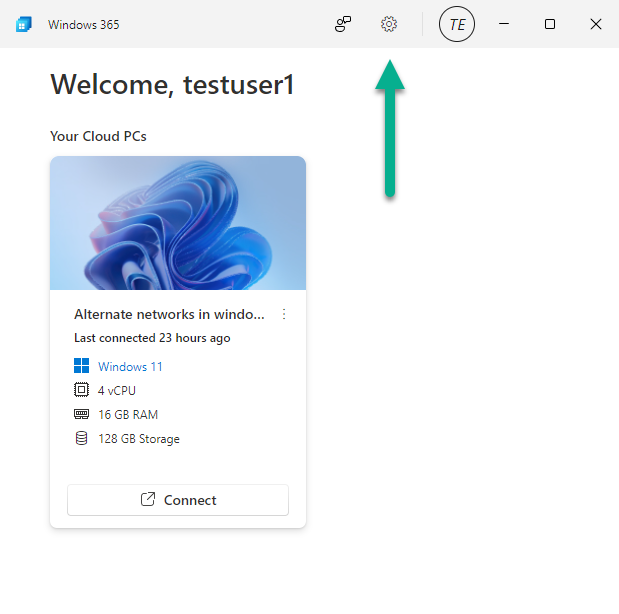Click the Windows 11 link
Screen dimensions: 619x614
[130, 367]
